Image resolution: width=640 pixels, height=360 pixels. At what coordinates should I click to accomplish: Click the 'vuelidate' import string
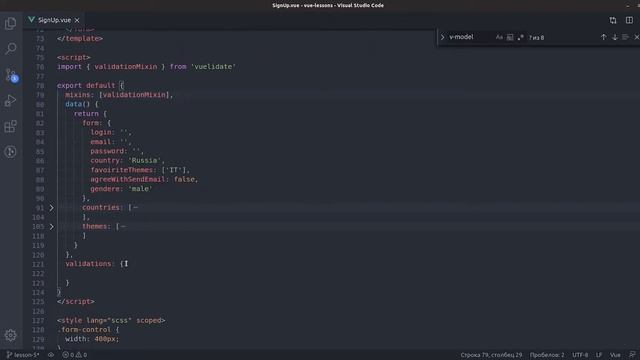213,67
